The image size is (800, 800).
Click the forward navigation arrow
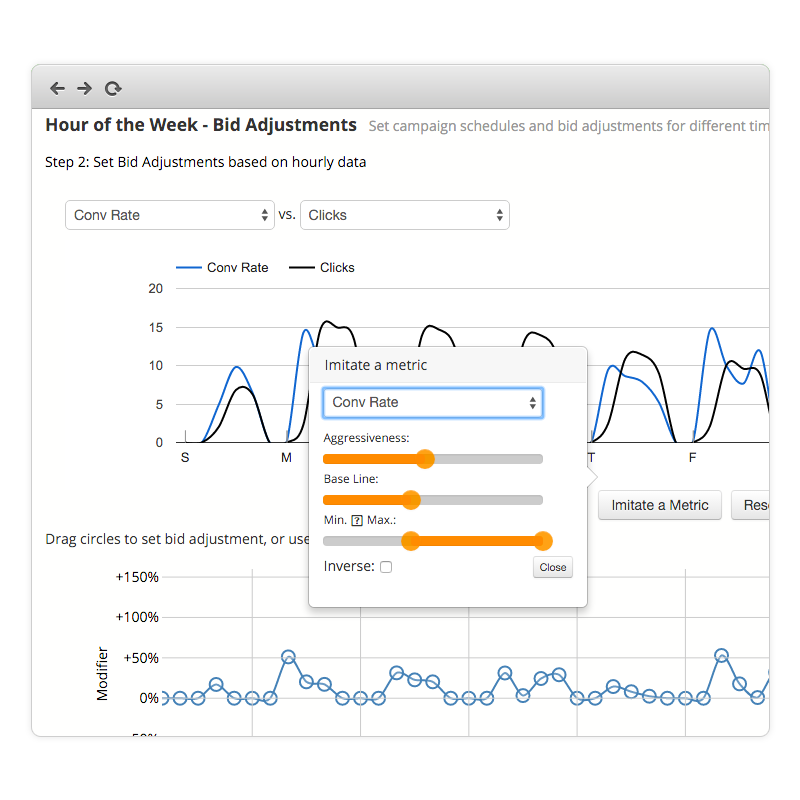click(x=84, y=88)
